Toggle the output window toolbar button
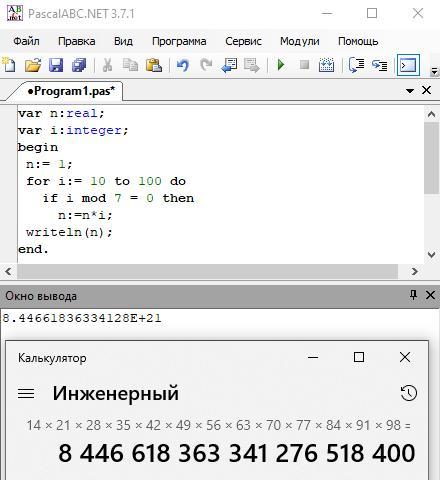The width and height of the screenshot is (440, 480). pyautogui.click(x=408, y=65)
